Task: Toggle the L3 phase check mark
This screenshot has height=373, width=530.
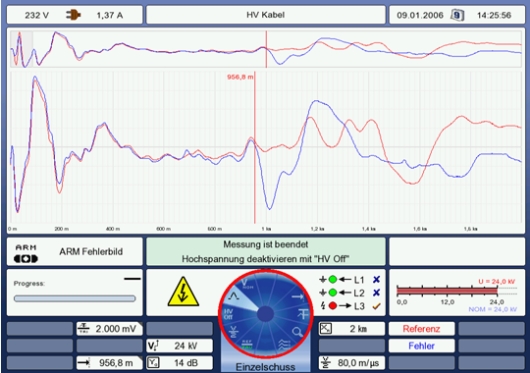Action: 376,306
